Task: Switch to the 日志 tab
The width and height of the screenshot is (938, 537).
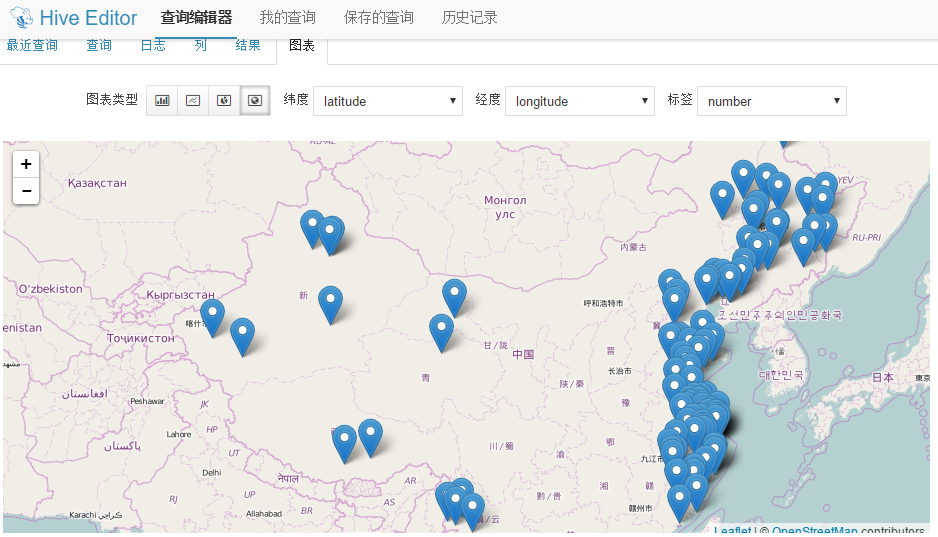Action: tap(153, 45)
